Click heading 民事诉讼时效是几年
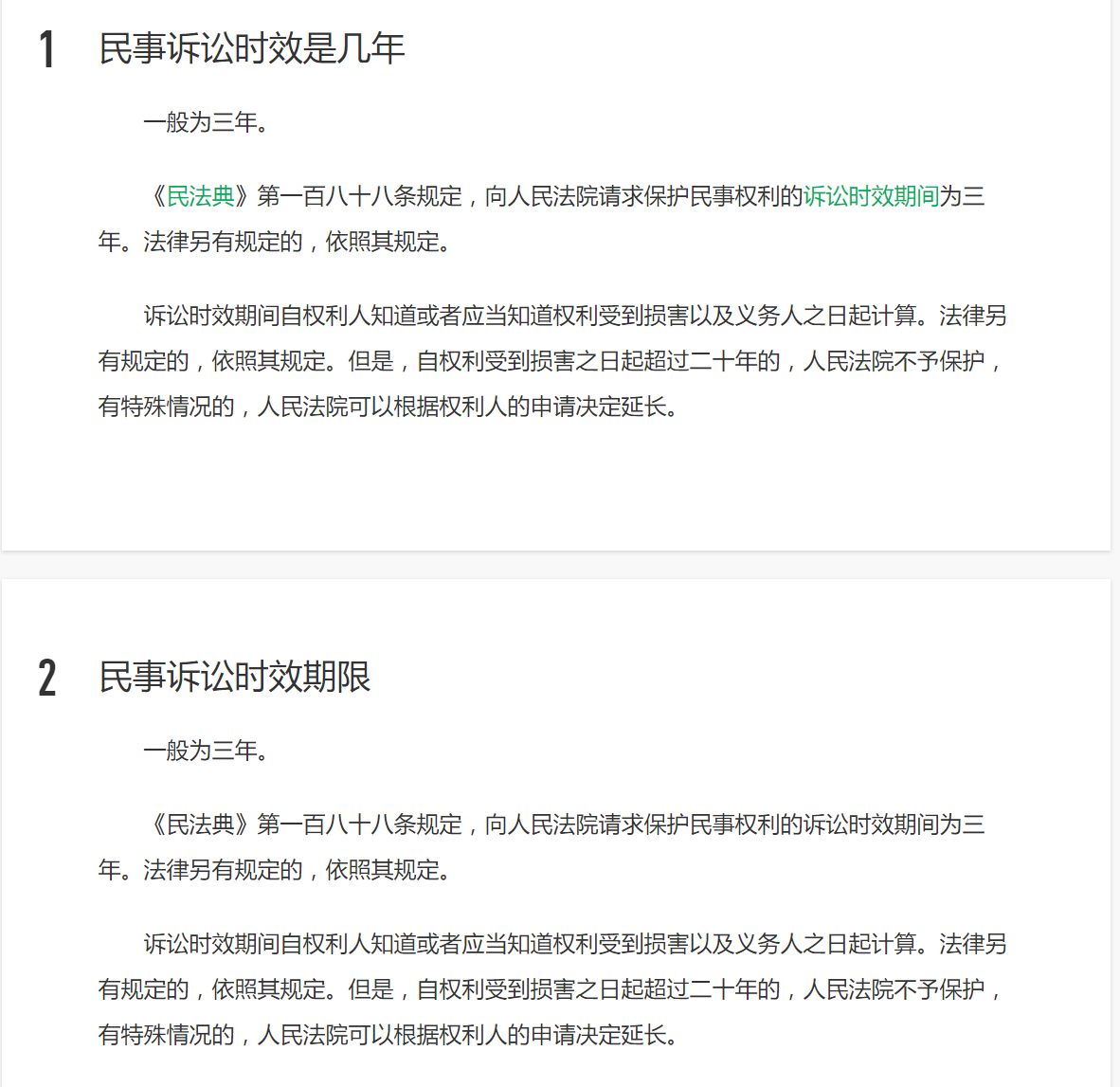 252,48
